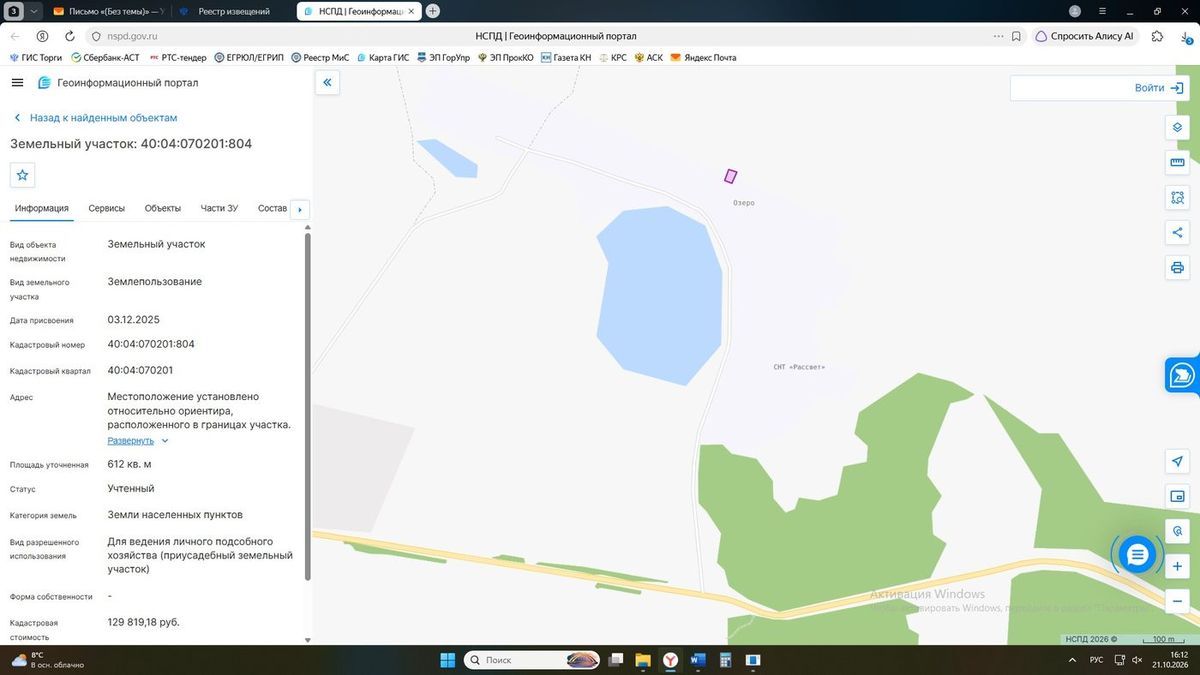1200x675 pixels.
Task: Open the portal hamburger menu
Action: click(x=17, y=83)
